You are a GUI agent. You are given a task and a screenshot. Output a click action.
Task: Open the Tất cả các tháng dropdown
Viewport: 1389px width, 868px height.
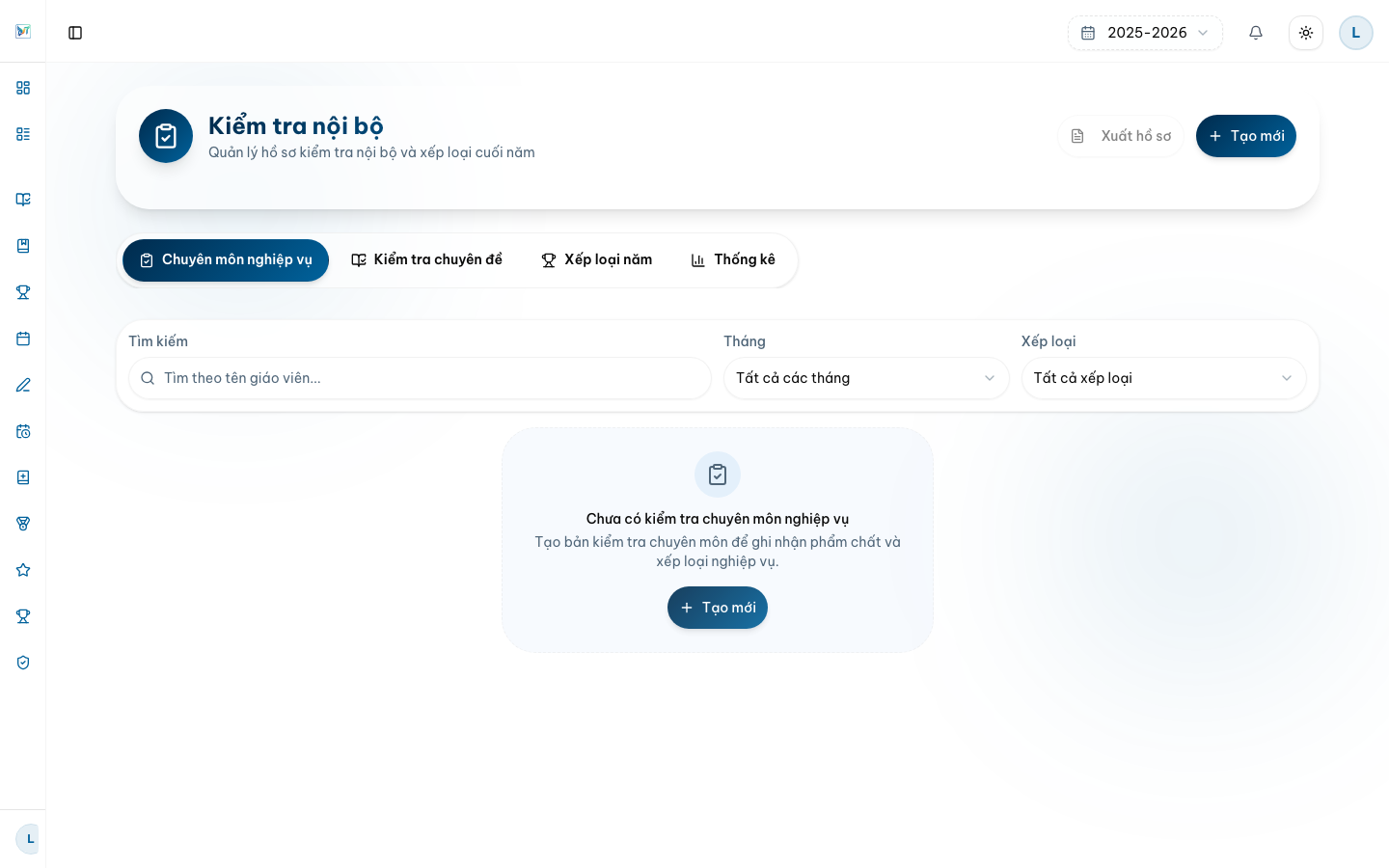(866, 378)
